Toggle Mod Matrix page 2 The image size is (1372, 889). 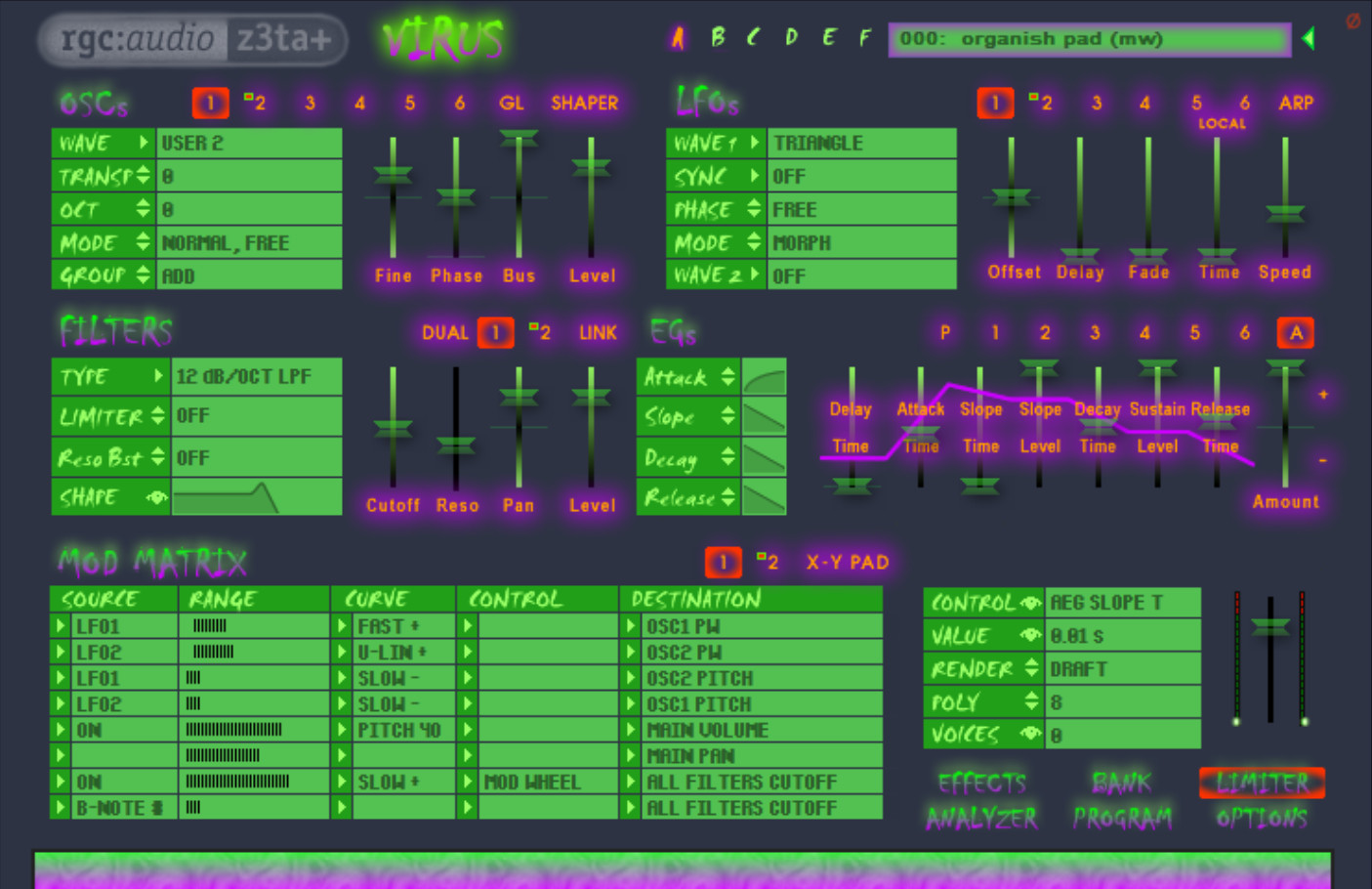[768, 562]
